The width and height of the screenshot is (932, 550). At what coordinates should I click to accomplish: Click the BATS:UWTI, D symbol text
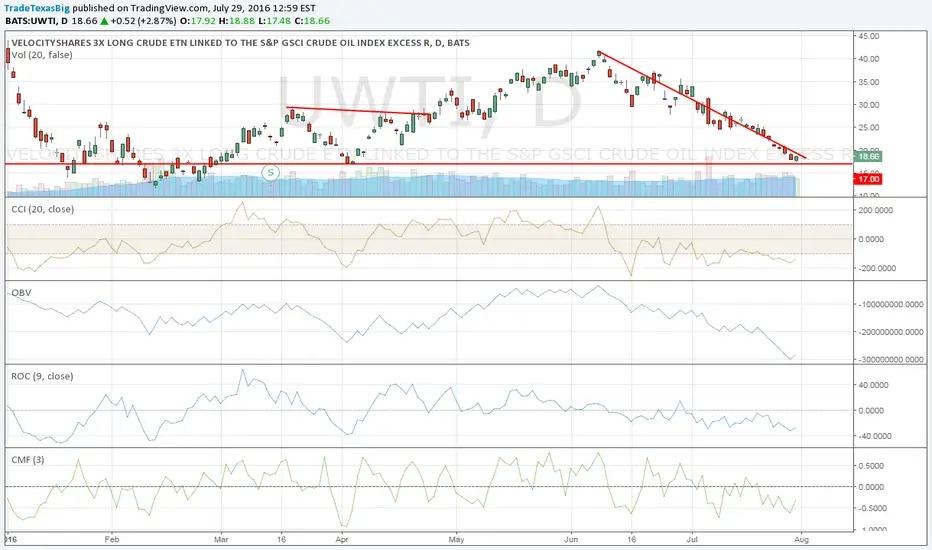pyautogui.click(x=36, y=21)
